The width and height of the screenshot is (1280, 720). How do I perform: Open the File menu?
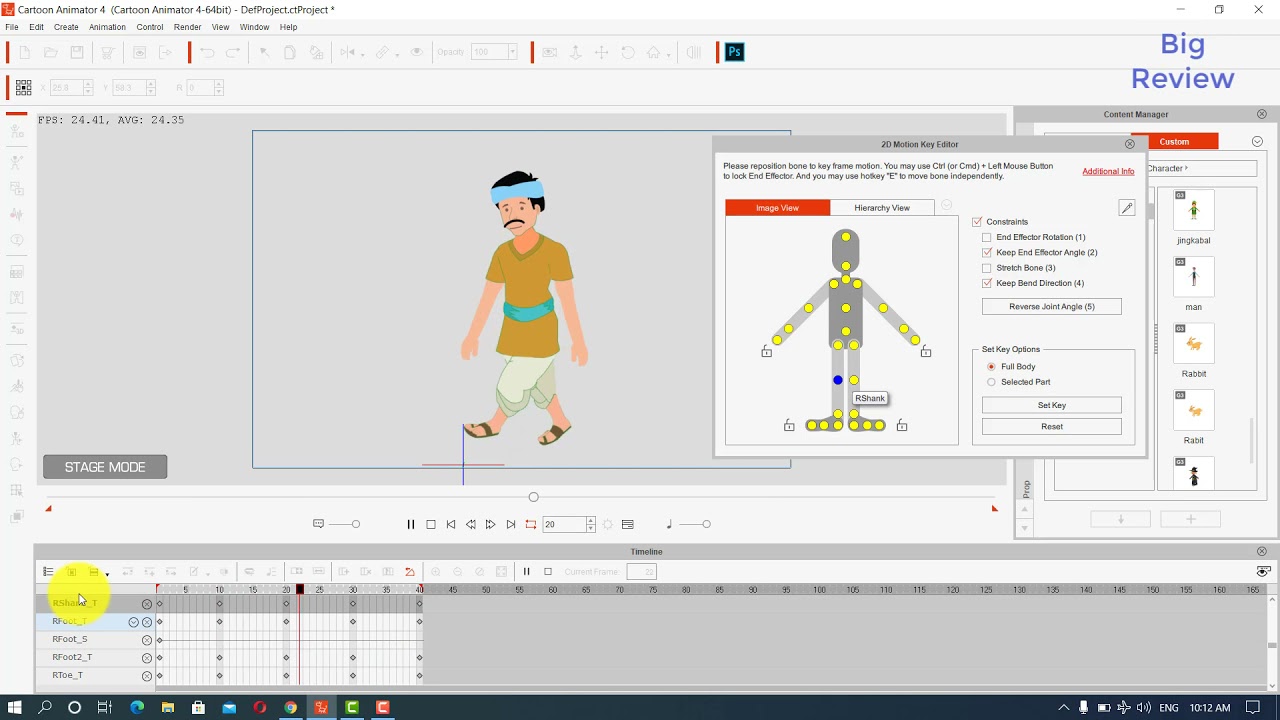(x=12, y=27)
